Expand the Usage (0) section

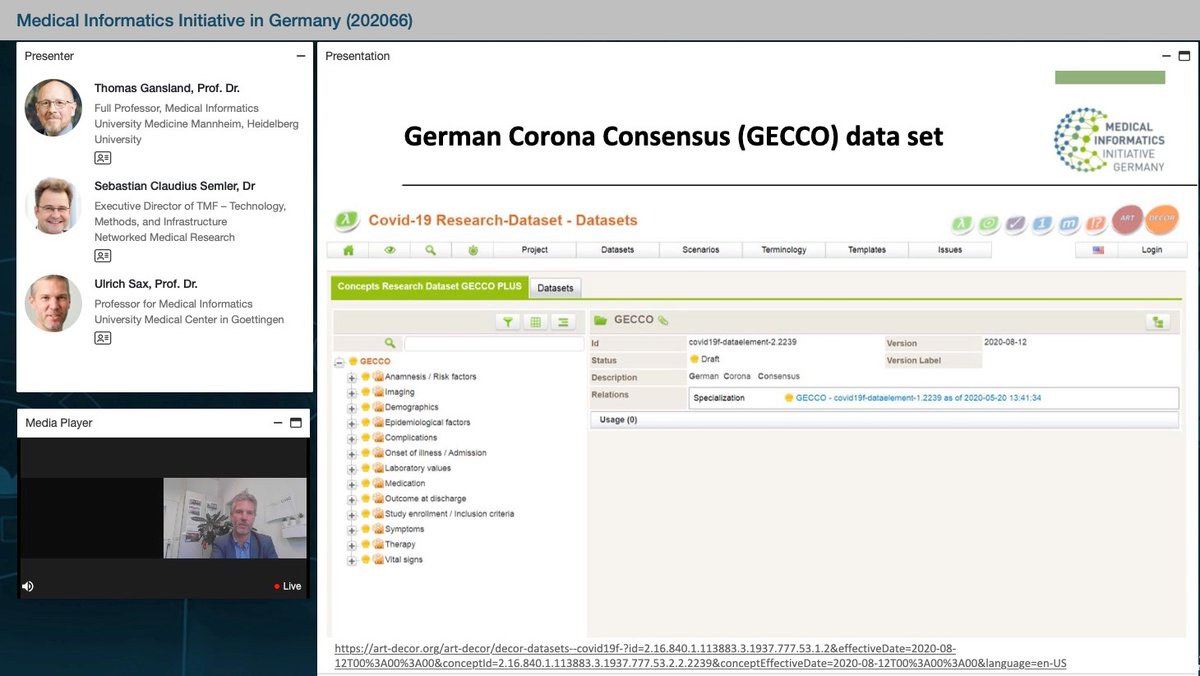pos(886,420)
